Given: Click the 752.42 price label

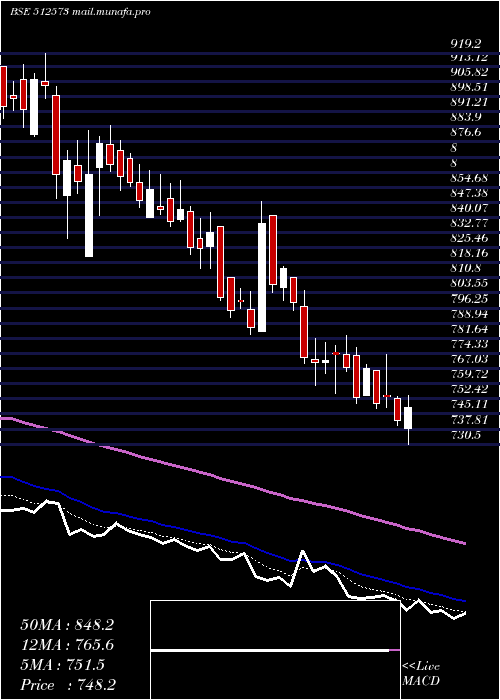Looking at the screenshot, I should 469,389.
